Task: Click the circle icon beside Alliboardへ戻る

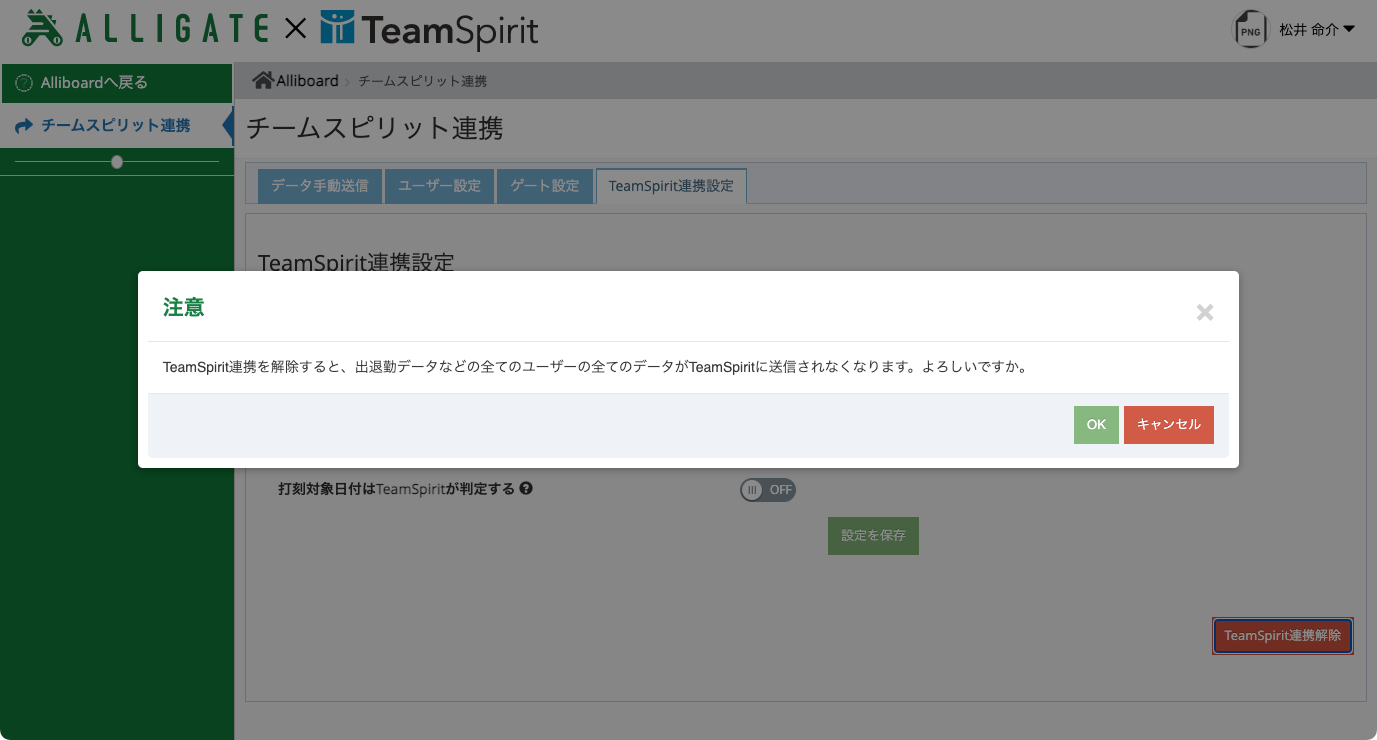Action: [x=24, y=83]
